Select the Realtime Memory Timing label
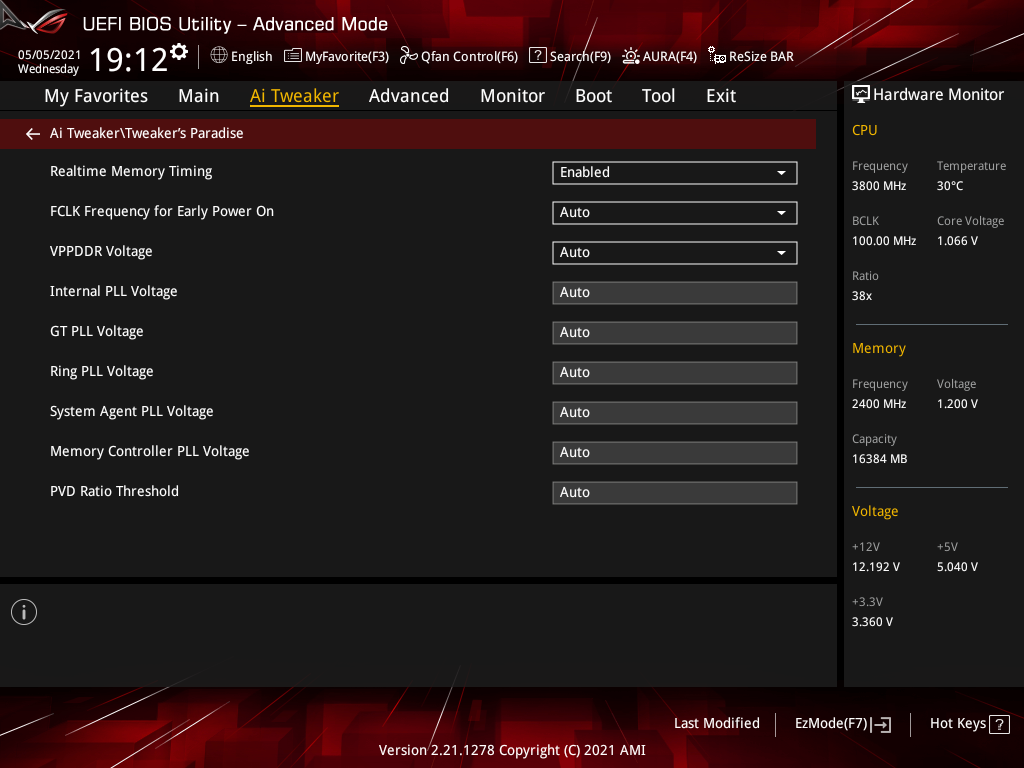The image size is (1024, 768). (x=131, y=171)
